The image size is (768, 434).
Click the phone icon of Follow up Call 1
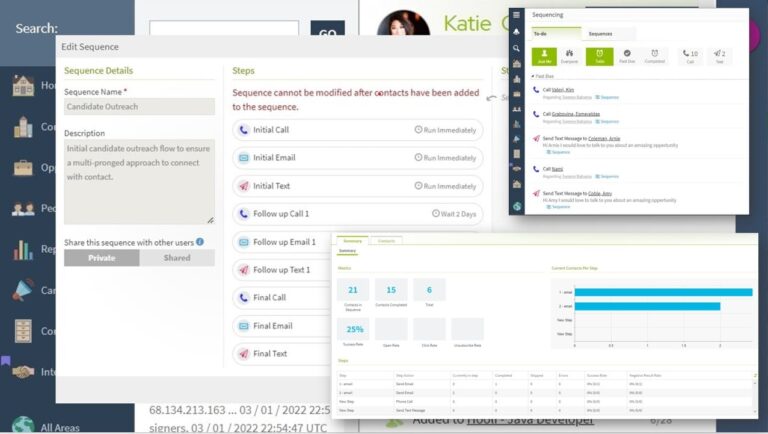(243, 214)
